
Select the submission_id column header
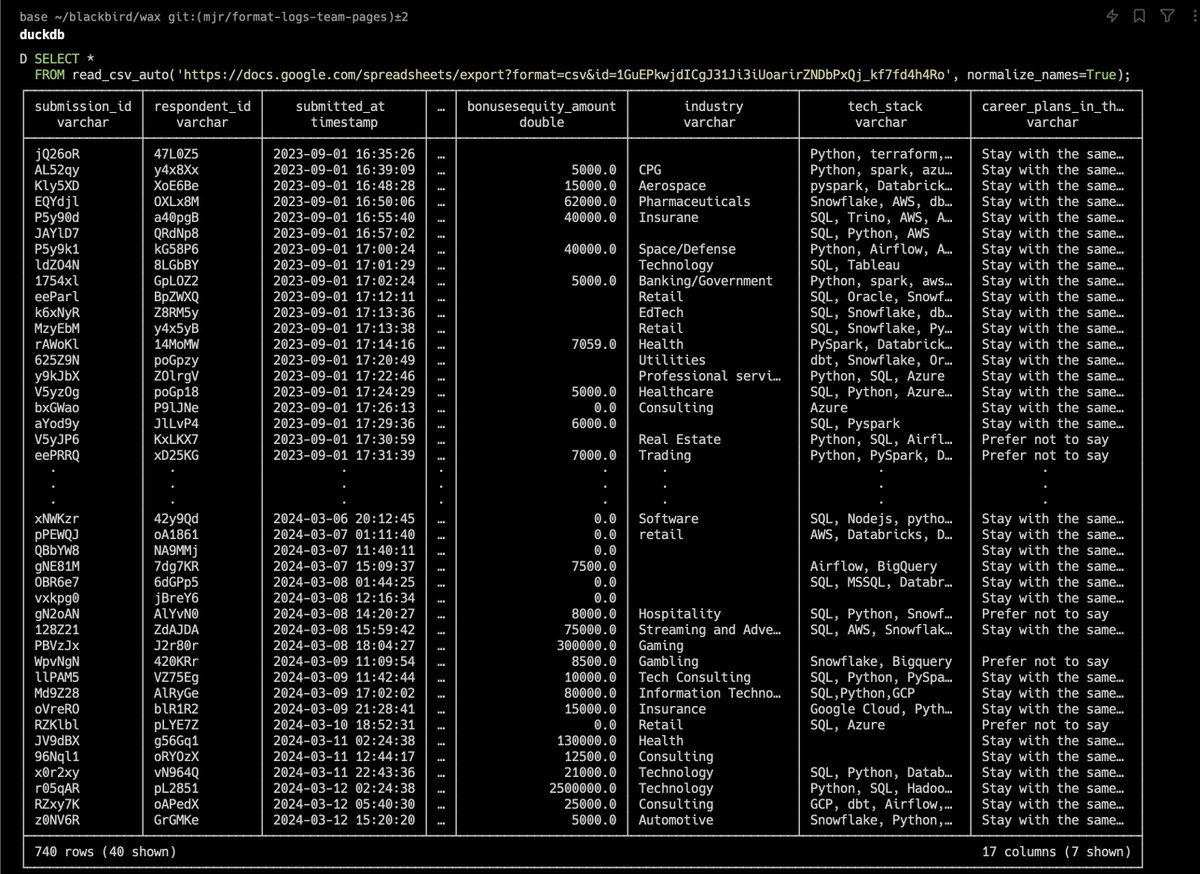(83, 106)
